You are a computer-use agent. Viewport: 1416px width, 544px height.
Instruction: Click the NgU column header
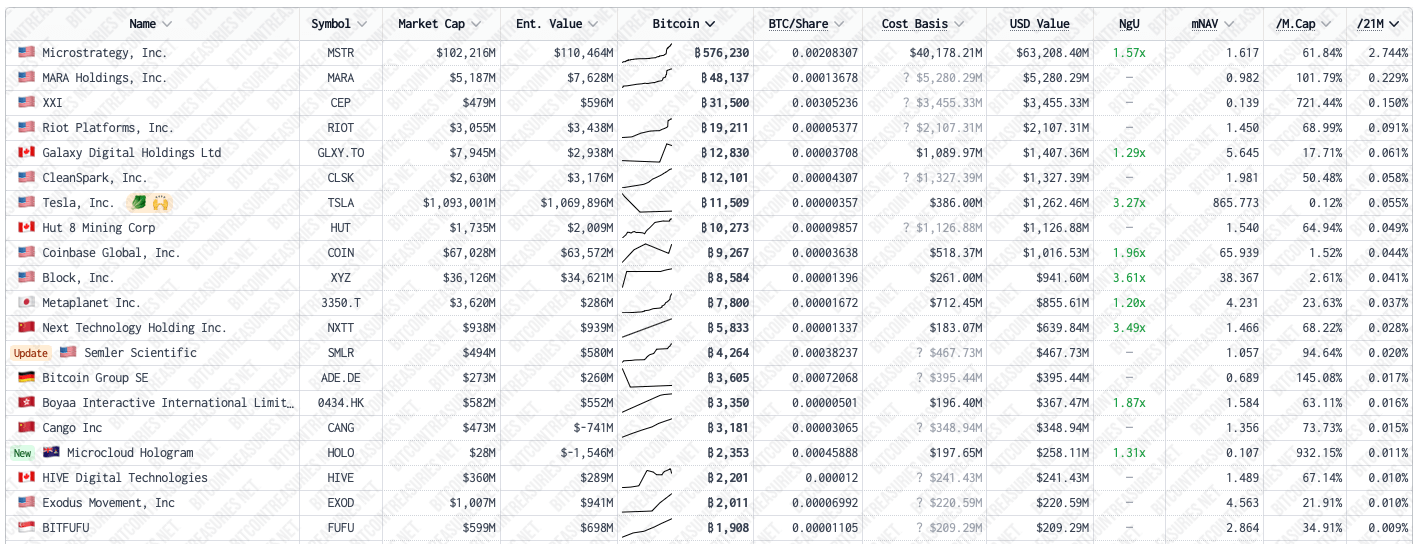tap(1129, 24)
